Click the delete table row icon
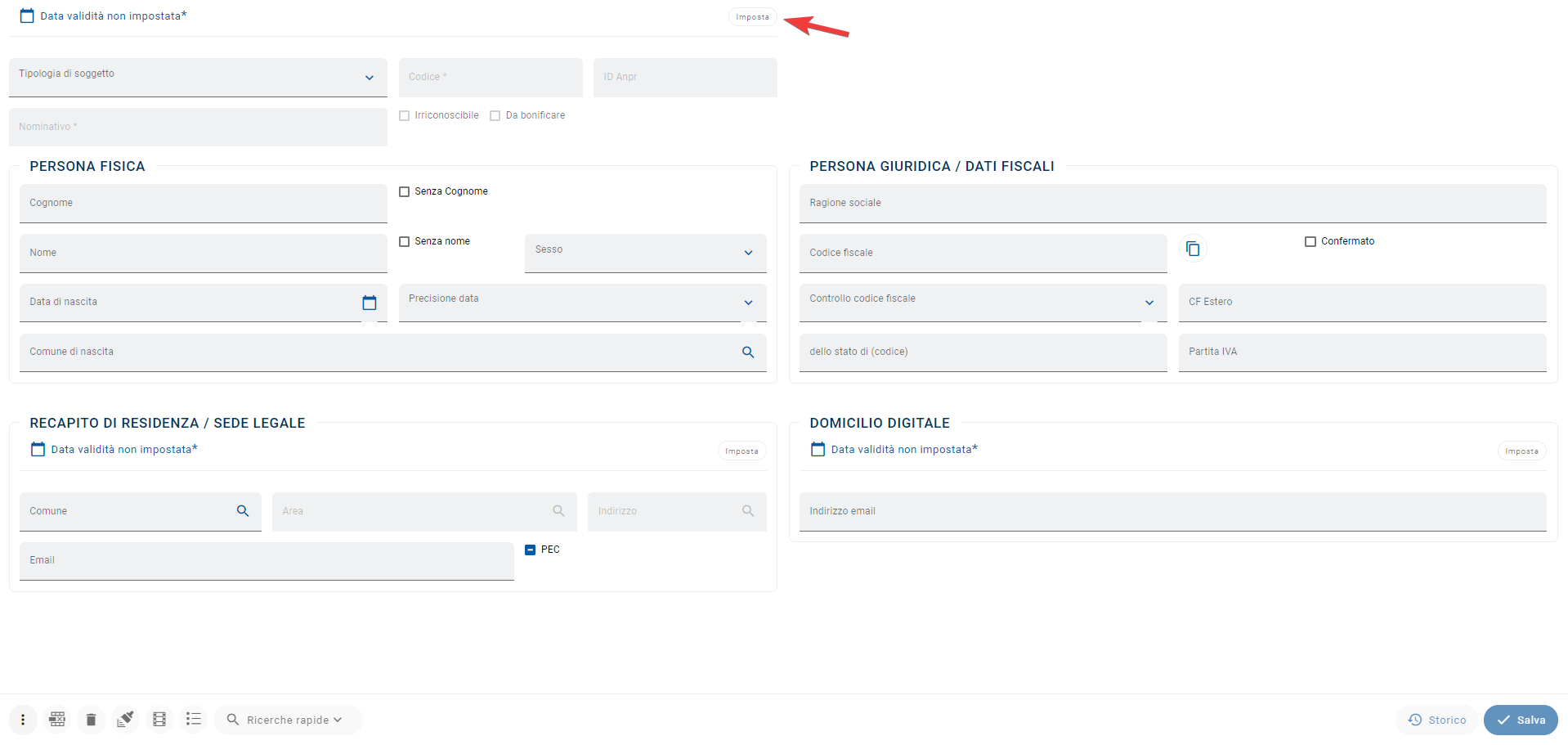The width and height of the screenshot is (1568, 745). (x=57, y=720)
